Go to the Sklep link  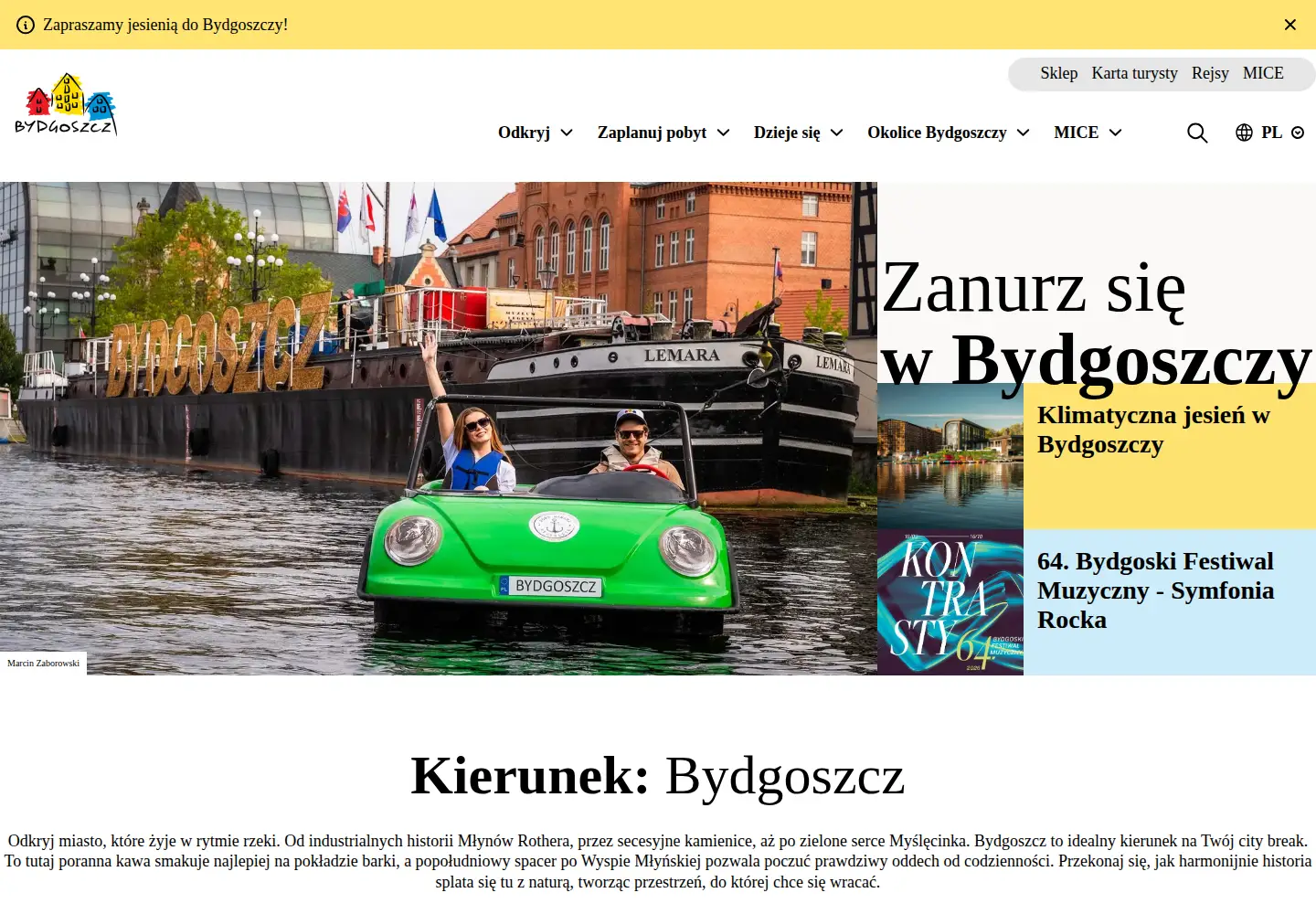pos(1059,73)
